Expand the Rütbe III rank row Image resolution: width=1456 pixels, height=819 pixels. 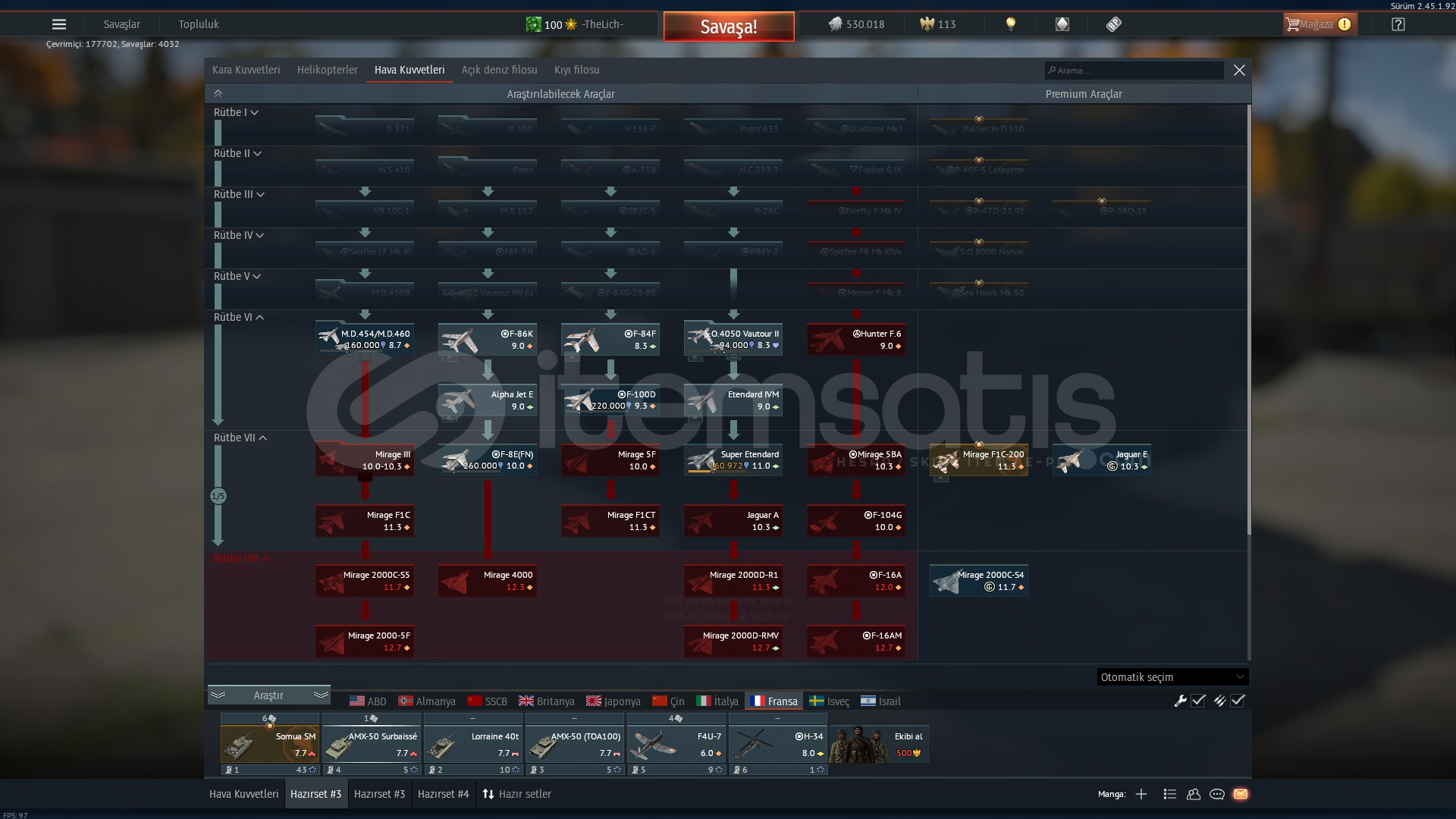point(239,194)
